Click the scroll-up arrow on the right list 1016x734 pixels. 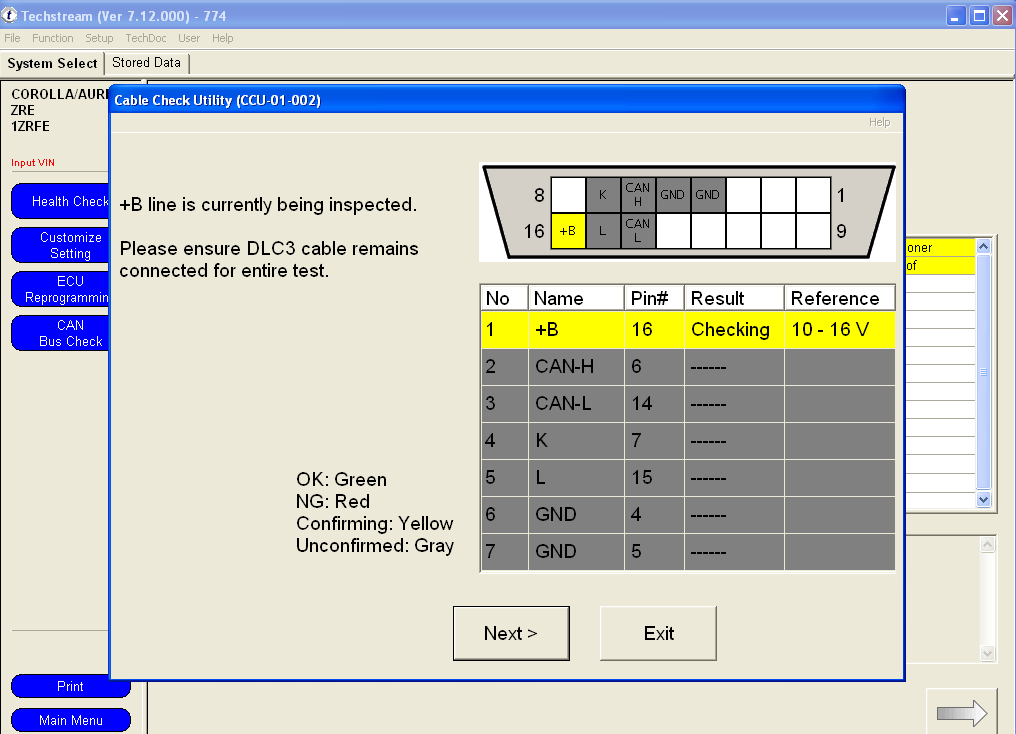coord(984,246)
